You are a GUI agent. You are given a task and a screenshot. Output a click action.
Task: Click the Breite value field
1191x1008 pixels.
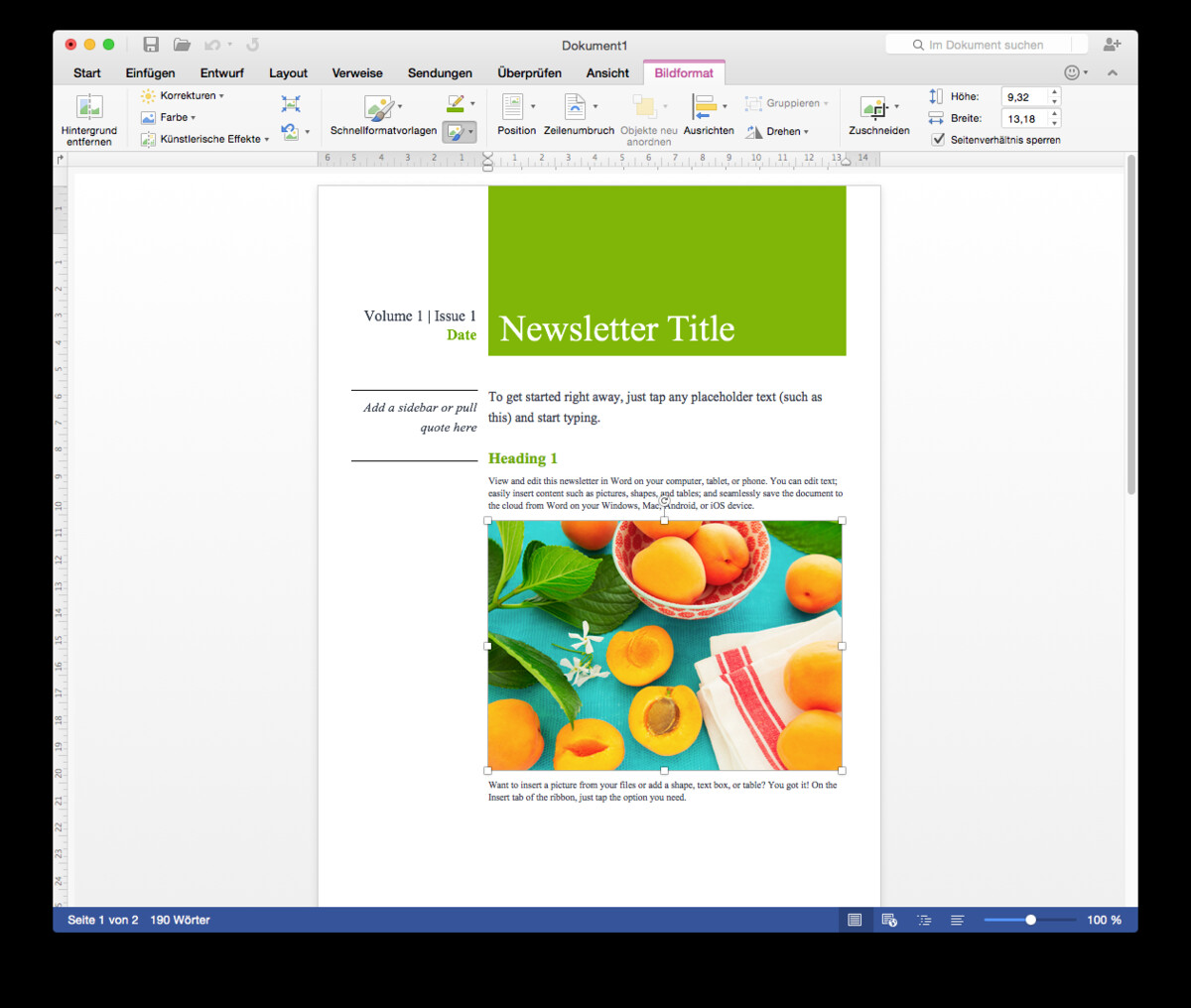[1024, 119]
